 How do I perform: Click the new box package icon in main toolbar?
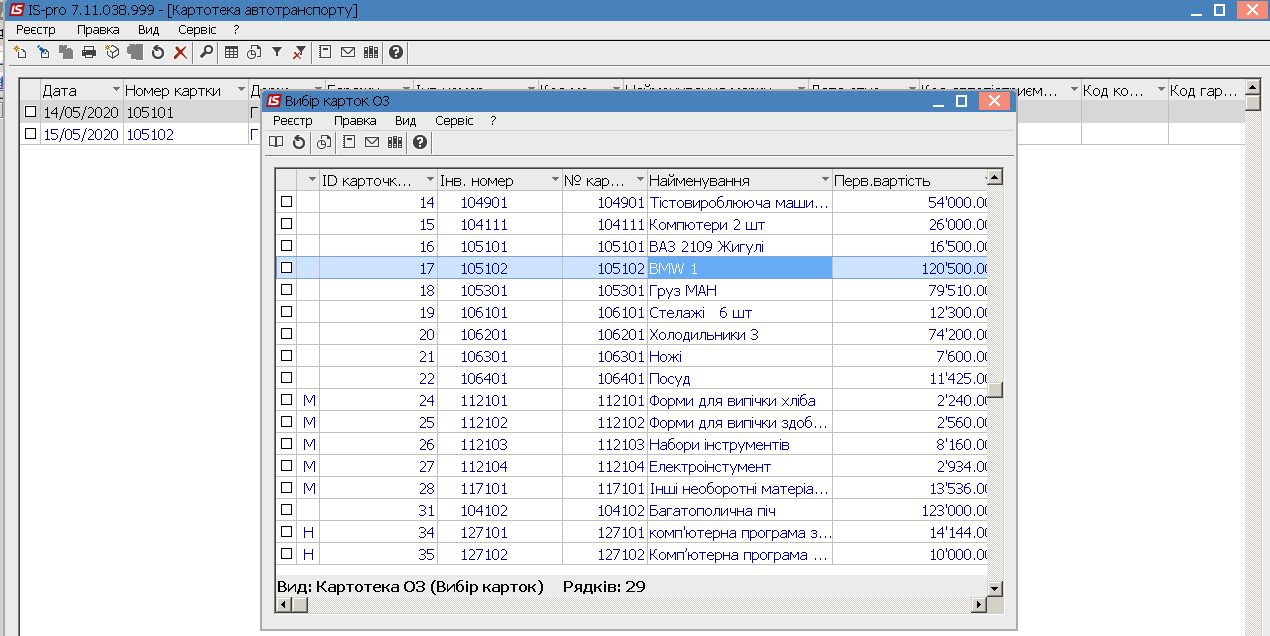112,52
